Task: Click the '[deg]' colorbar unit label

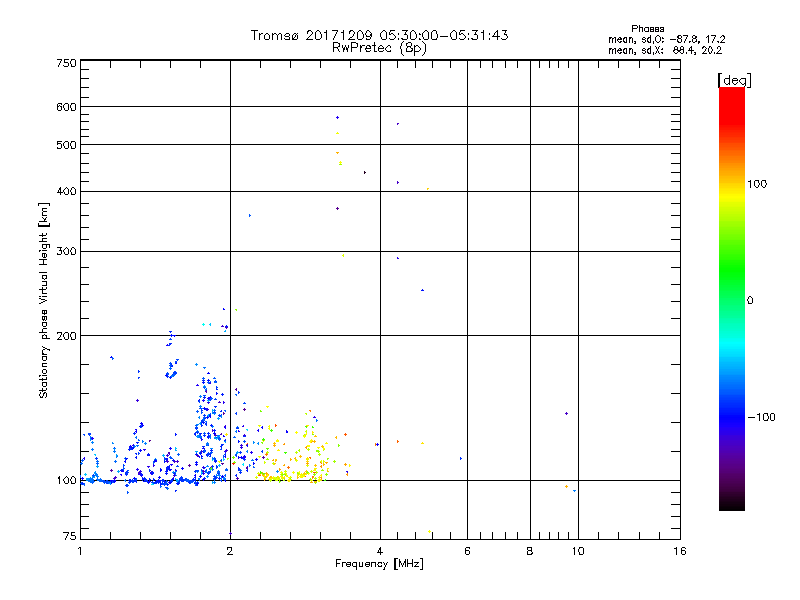Action: point(734,80)
